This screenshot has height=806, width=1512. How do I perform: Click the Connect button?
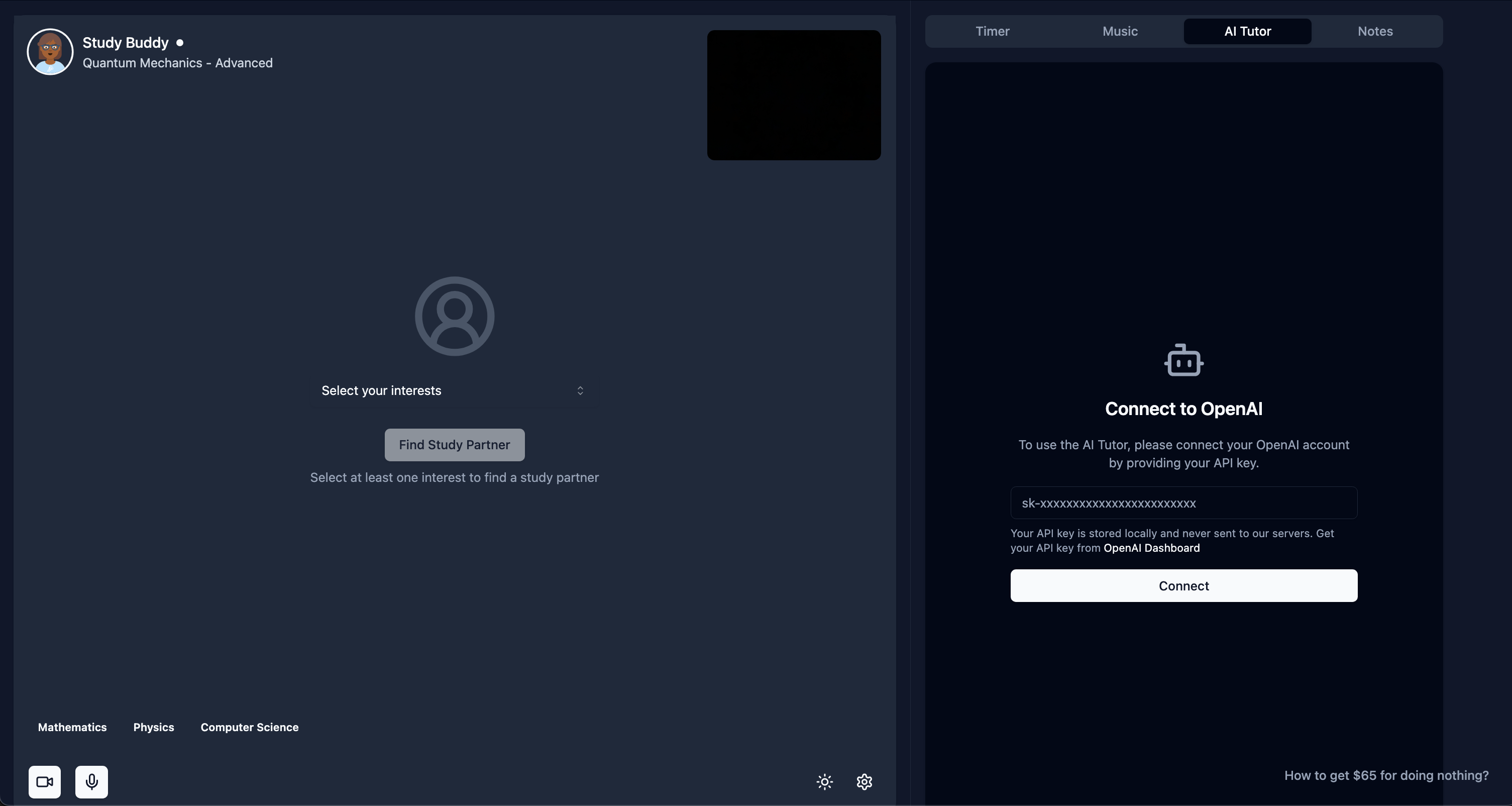pyautogui.click(x=1183, y=585)
